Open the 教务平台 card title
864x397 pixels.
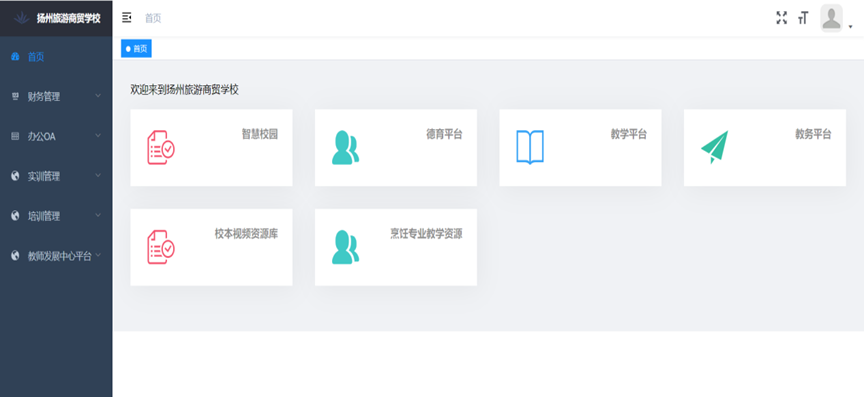[x=813, y=134]
